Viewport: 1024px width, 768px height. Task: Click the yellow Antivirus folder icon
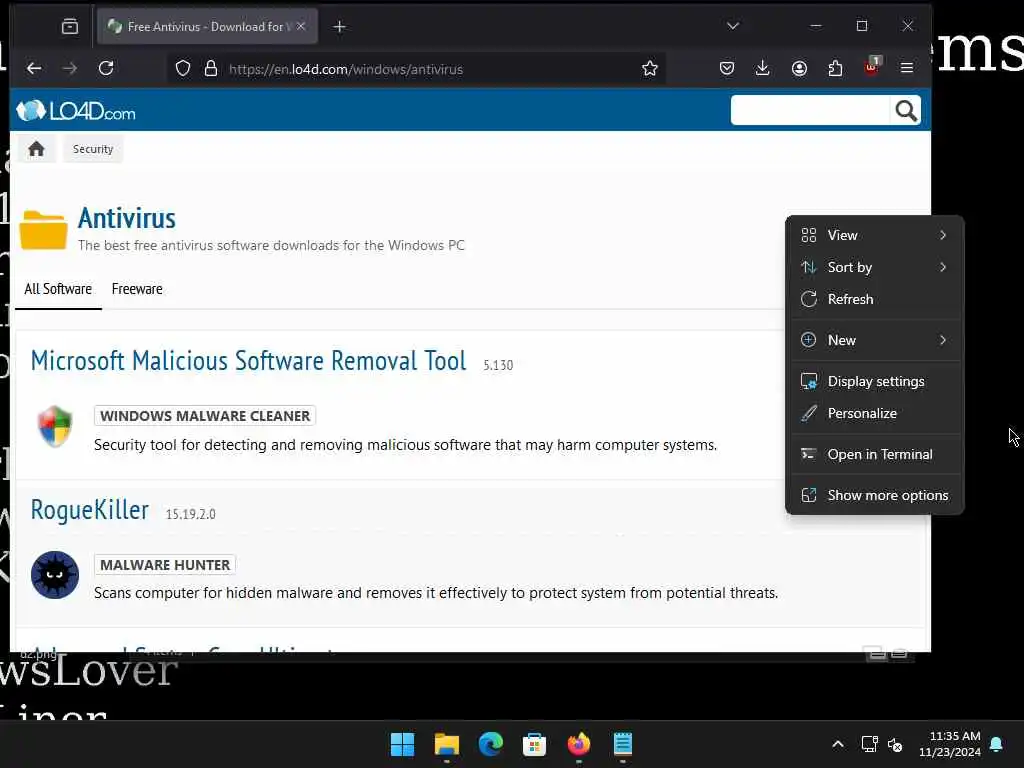43,229
